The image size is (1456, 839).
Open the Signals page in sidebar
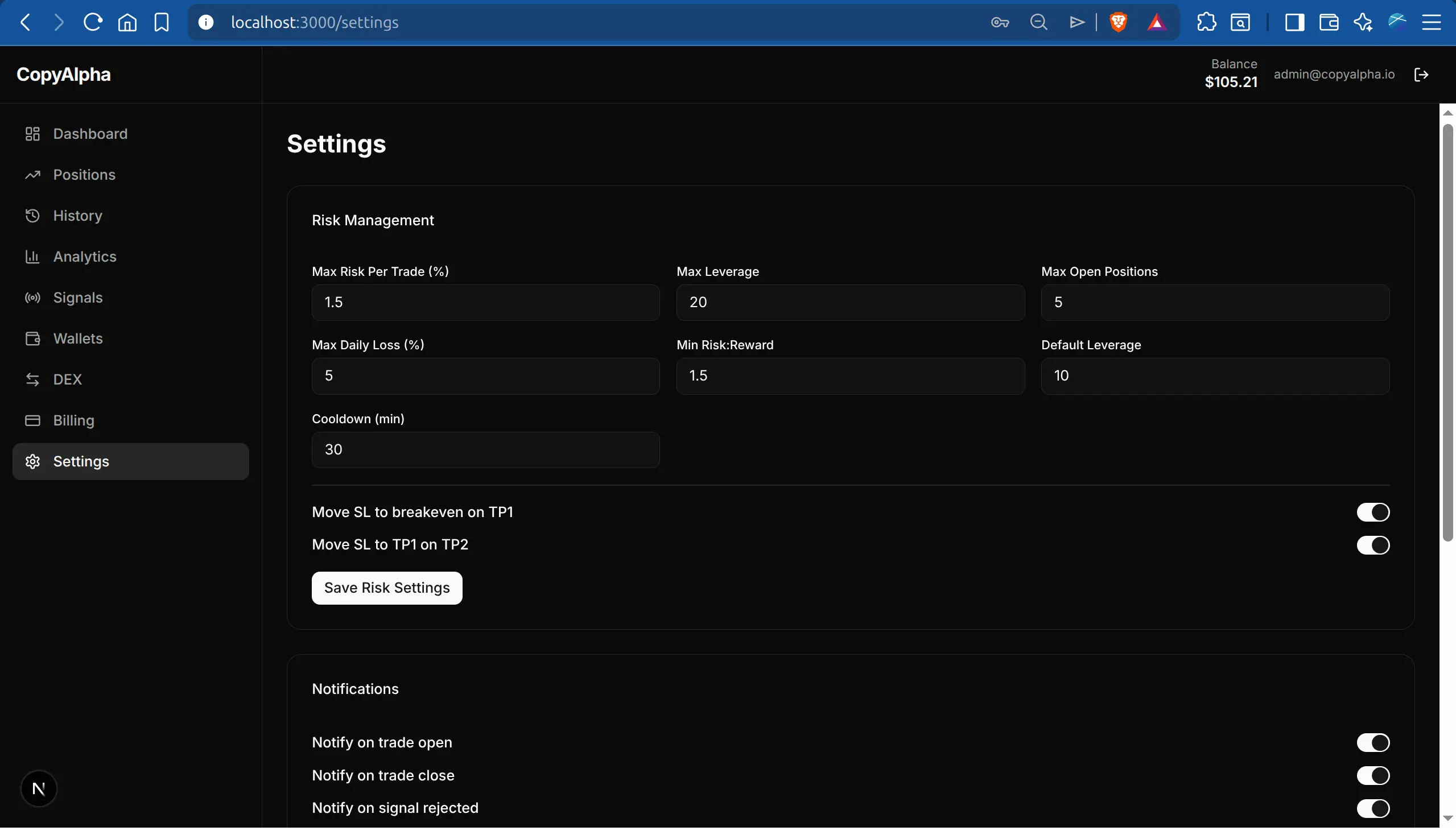pyautogui.click(x=78, y=298)
